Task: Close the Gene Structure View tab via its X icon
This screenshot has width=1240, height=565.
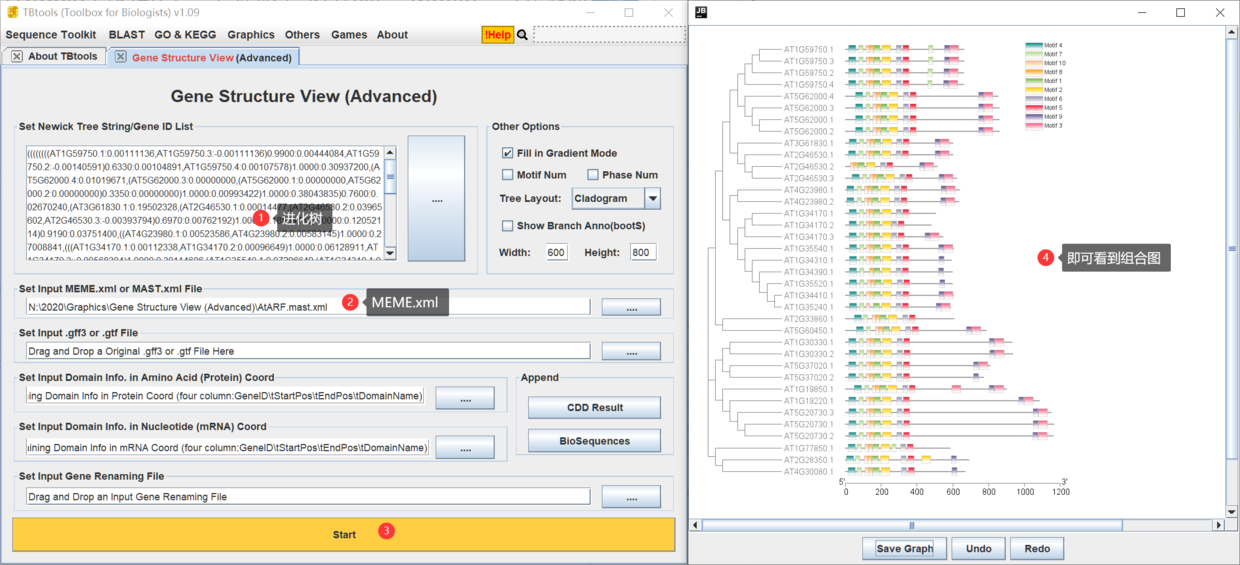Action: point(121,57)
